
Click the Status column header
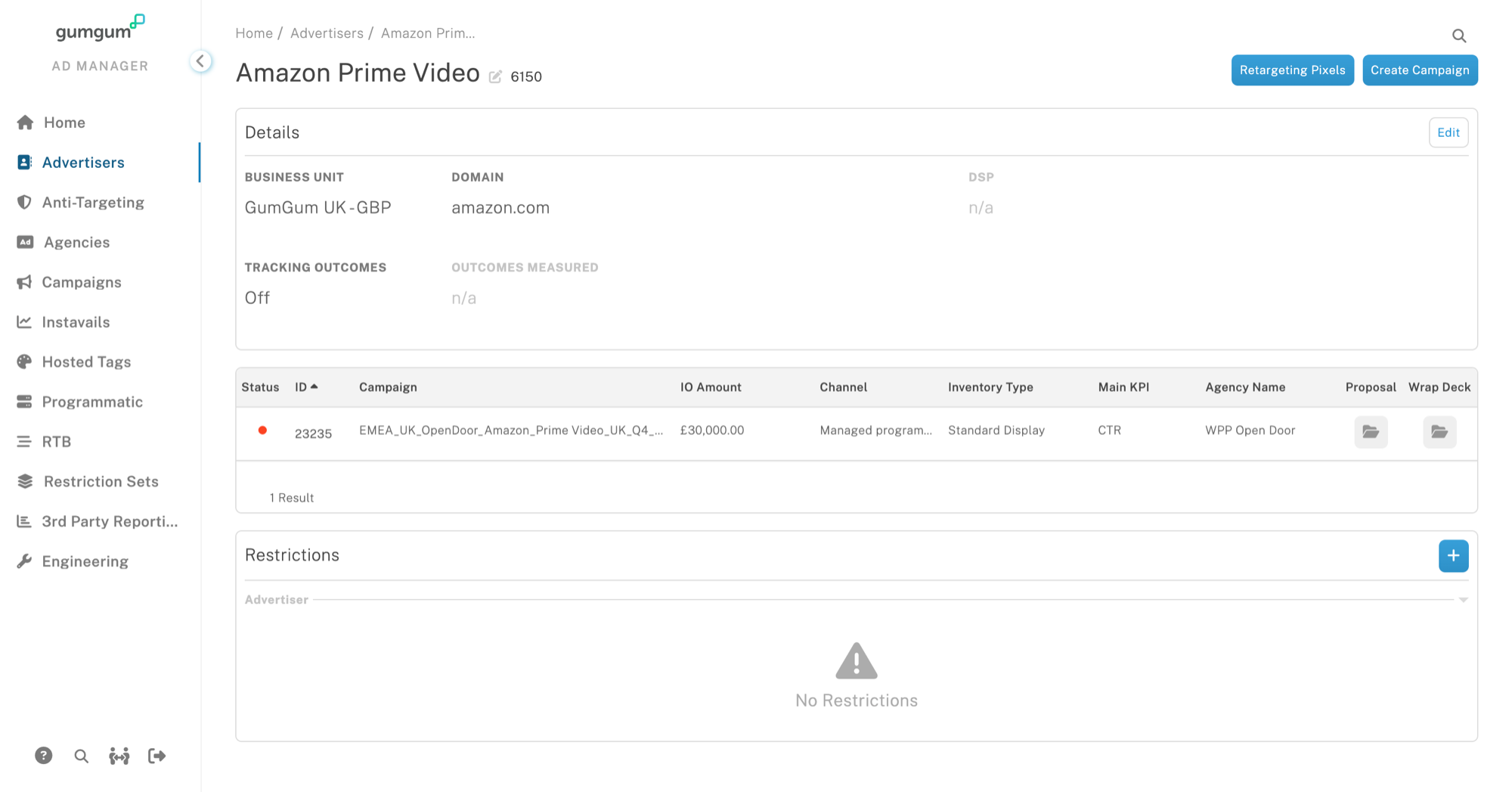(x=260, y=387)
